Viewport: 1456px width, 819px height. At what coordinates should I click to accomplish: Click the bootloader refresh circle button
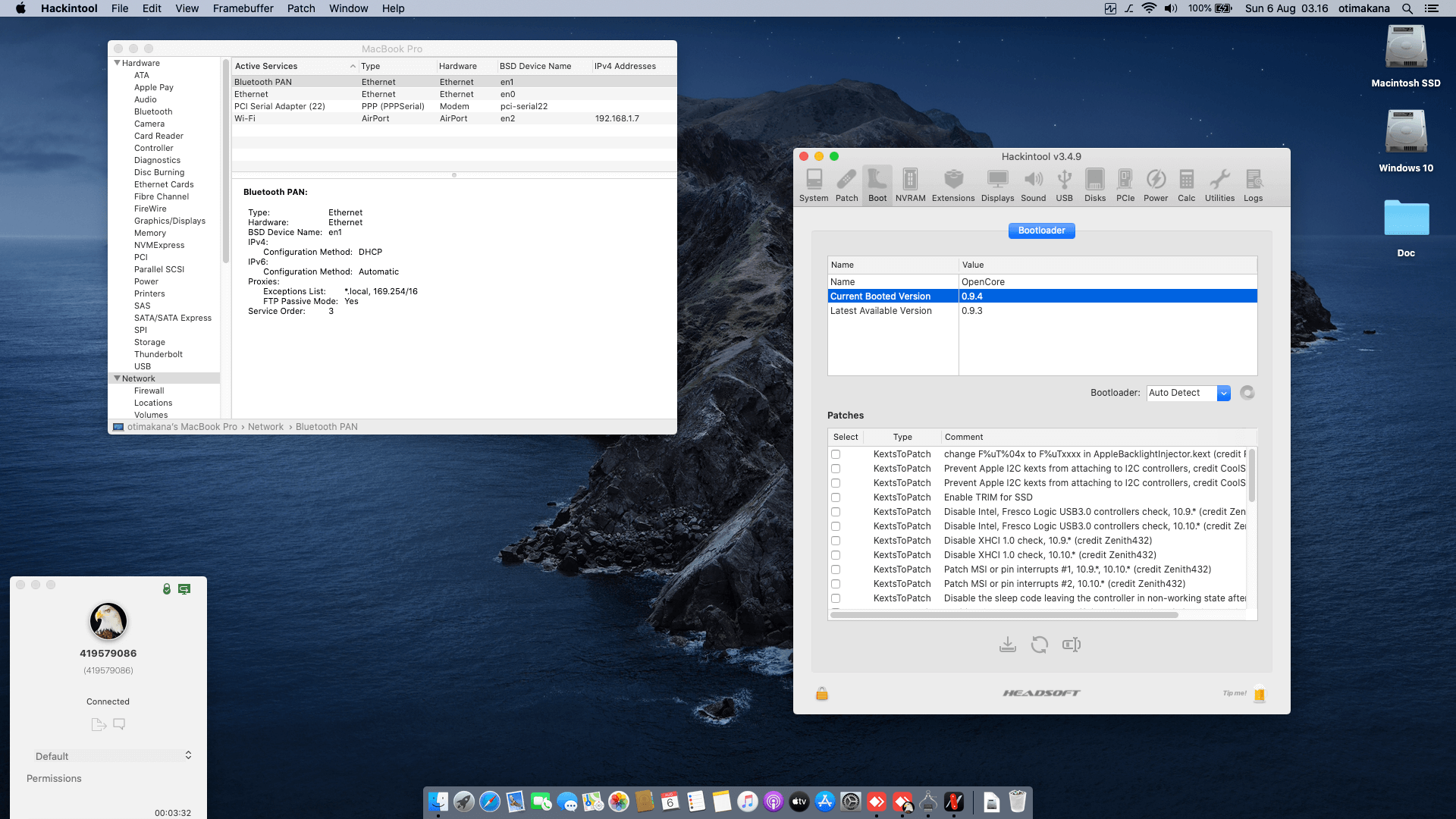(1247, 393)
